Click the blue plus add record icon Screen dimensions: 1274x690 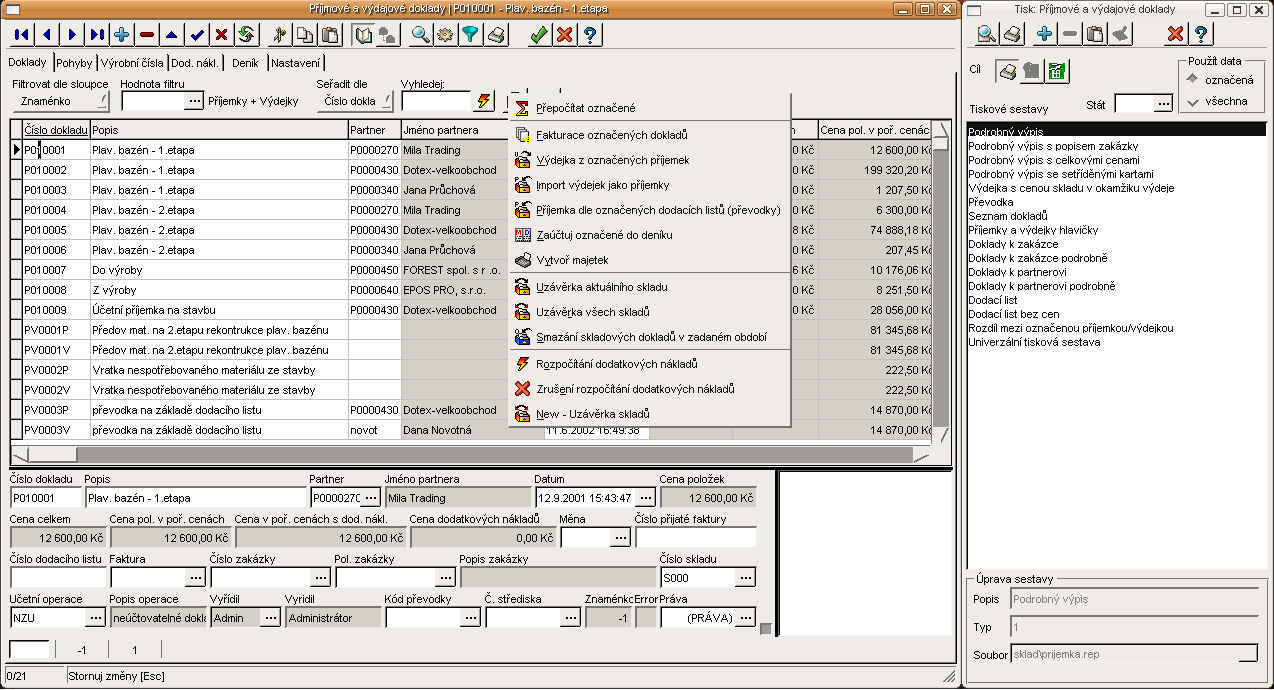(122, 35)
